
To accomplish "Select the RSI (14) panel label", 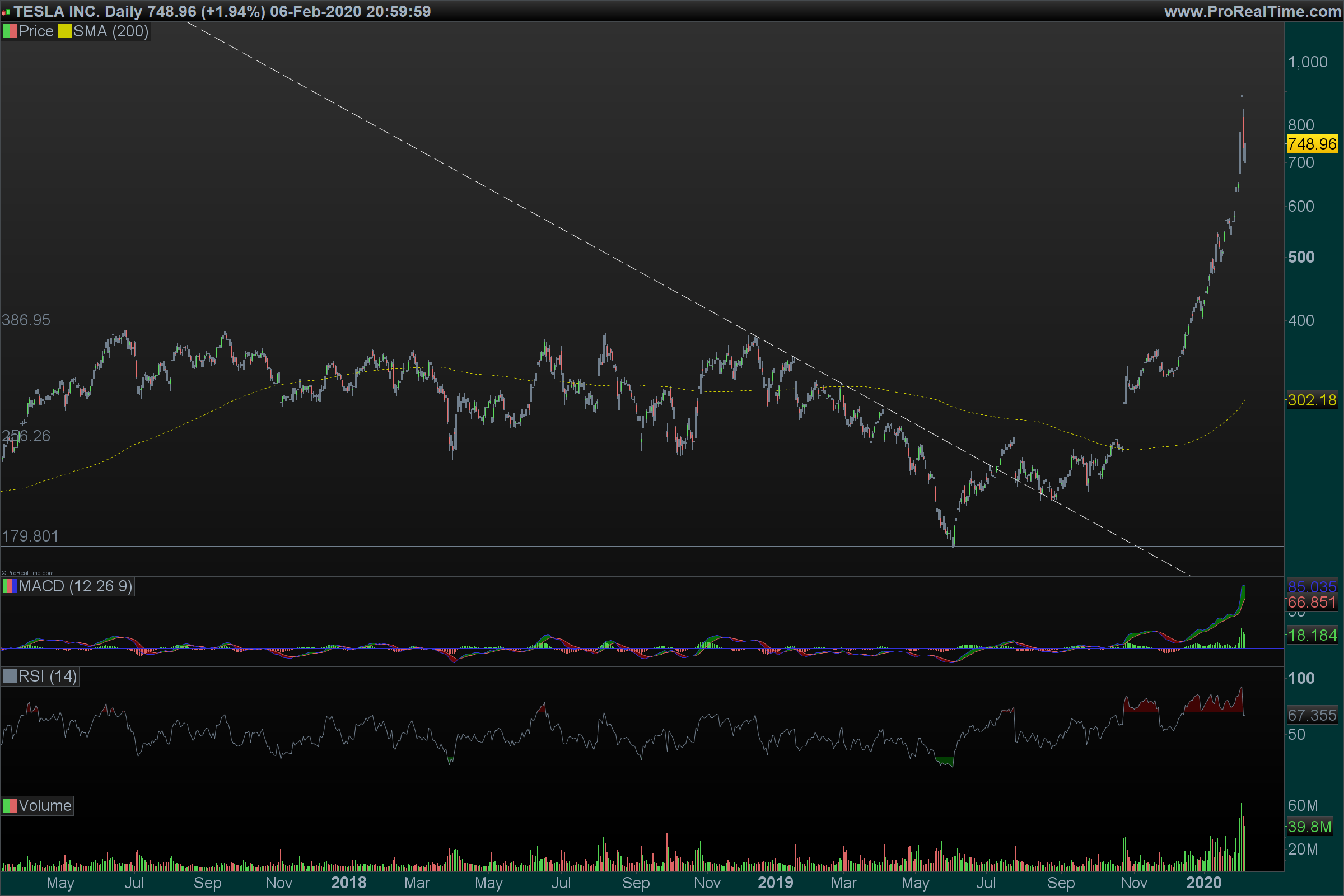I will 48,676.
